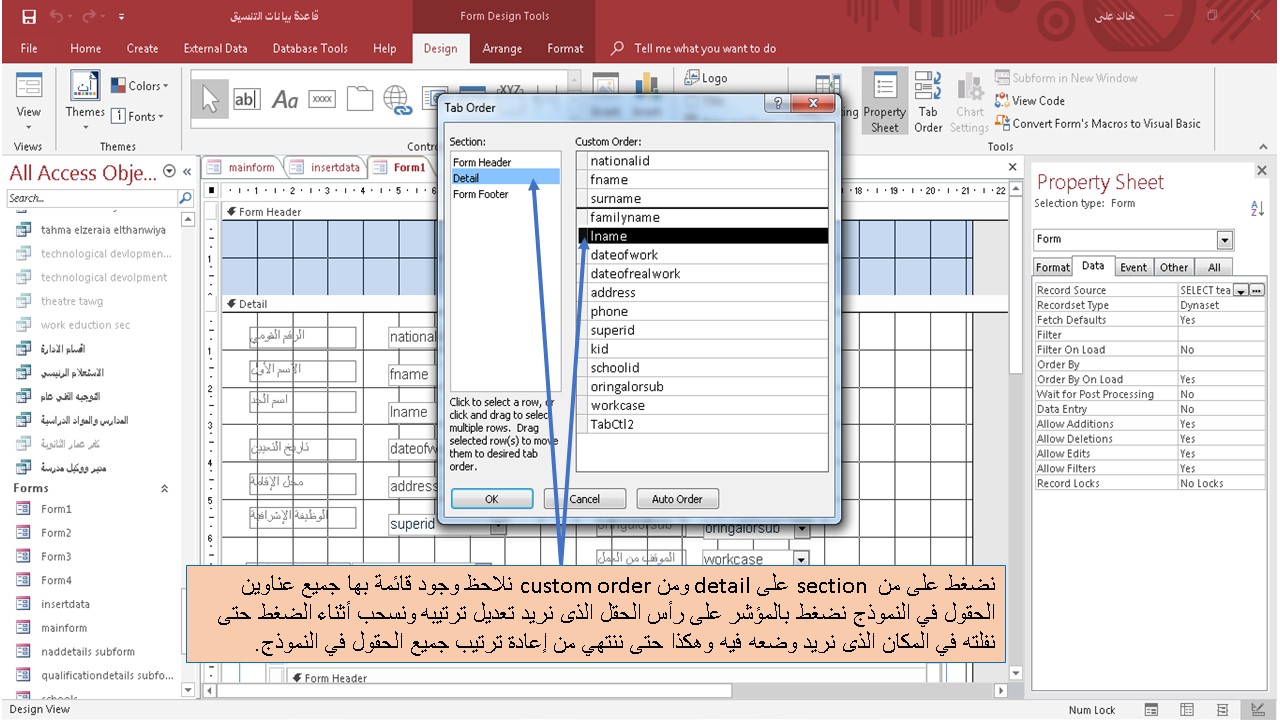The image size is (1280, 720).
Task: Click the Logo icon in the ribbon
Action: pos(706,77)
